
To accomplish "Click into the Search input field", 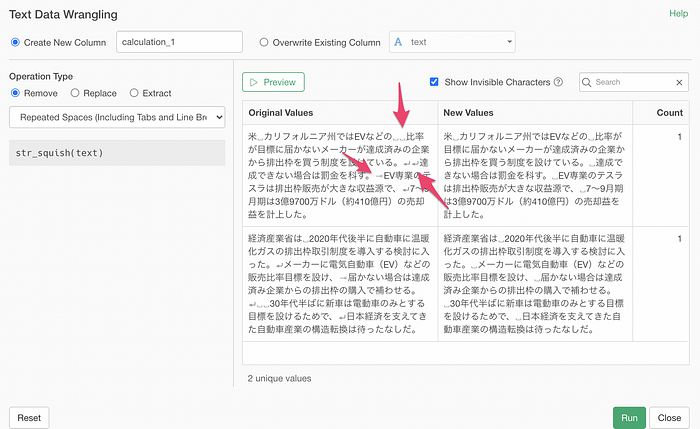I will click(x=633, y=82).
